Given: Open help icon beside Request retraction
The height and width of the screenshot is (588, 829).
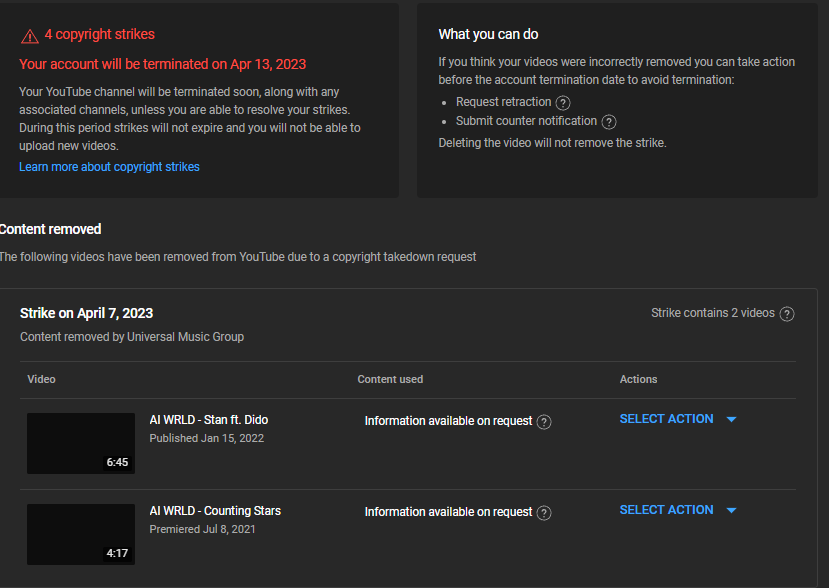Looking at the screenshot, I should coord(563,103).
